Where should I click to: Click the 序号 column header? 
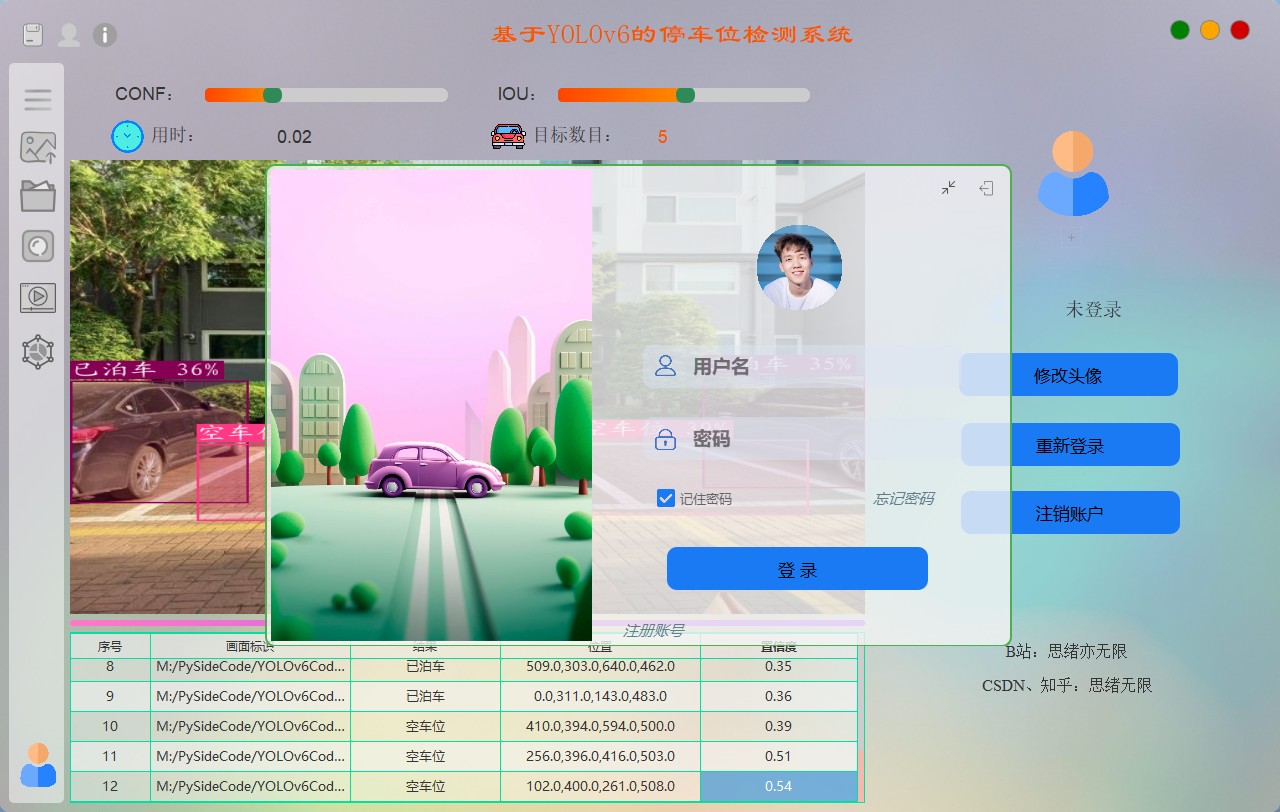coord(110,646)
